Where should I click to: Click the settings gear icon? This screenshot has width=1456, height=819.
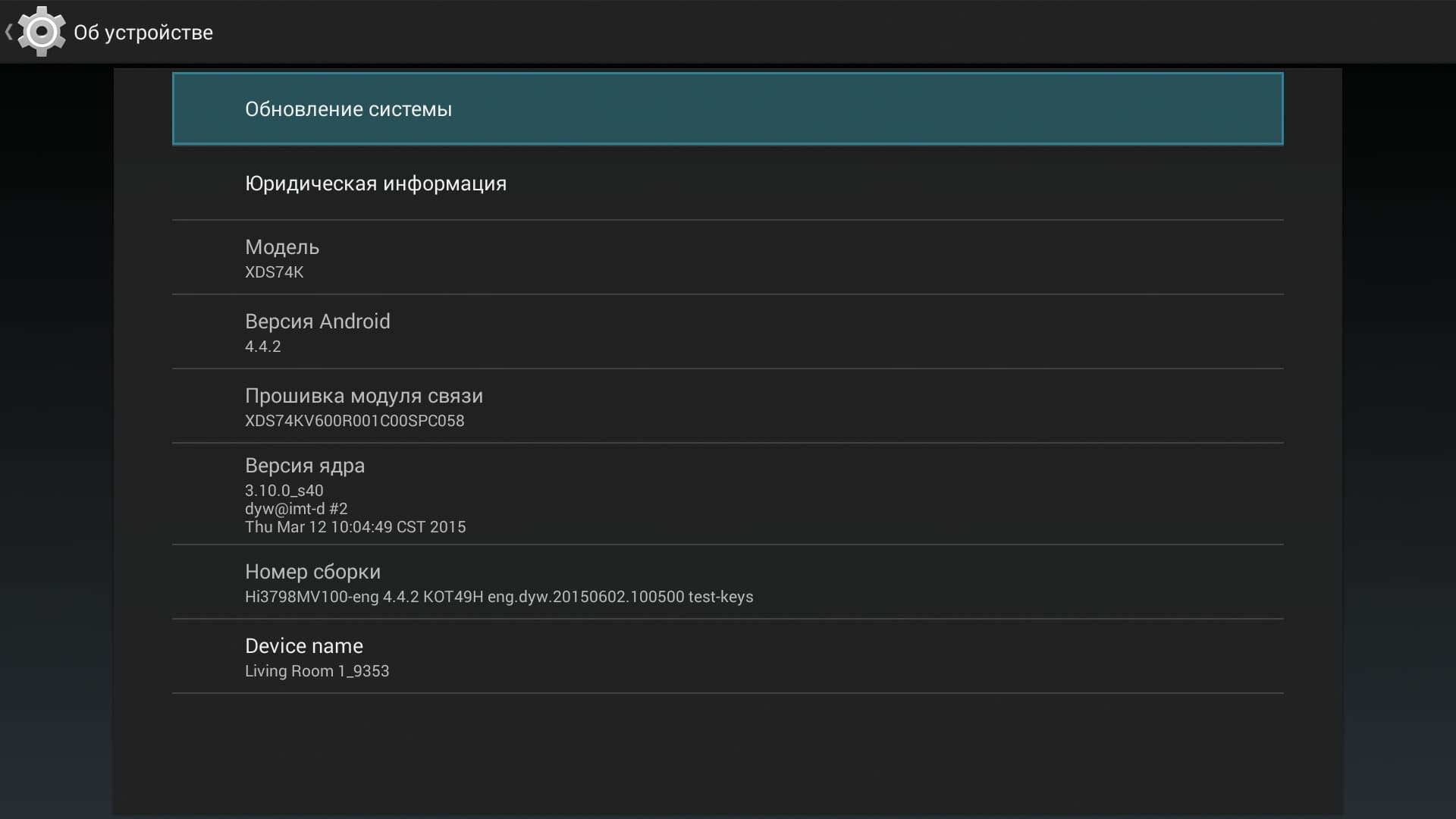tap(41, 32)
